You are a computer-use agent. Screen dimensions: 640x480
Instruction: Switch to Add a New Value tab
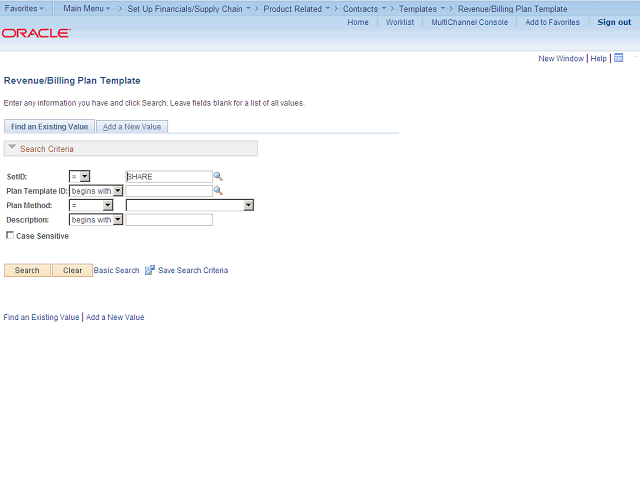(x=132, y=127)
